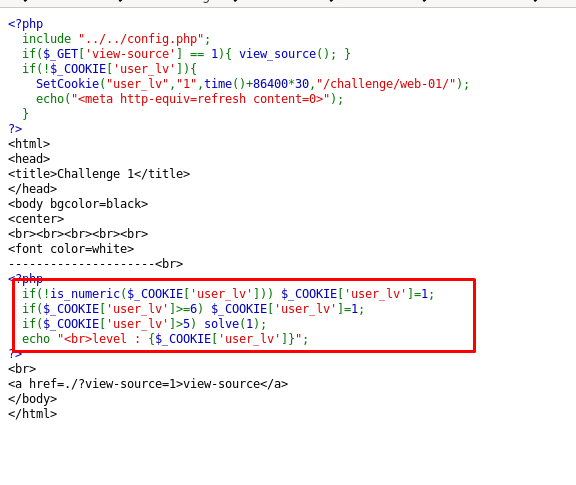Click the font color=white tag
This screenshot has width=576, height=485.
(x=71, y=249)
